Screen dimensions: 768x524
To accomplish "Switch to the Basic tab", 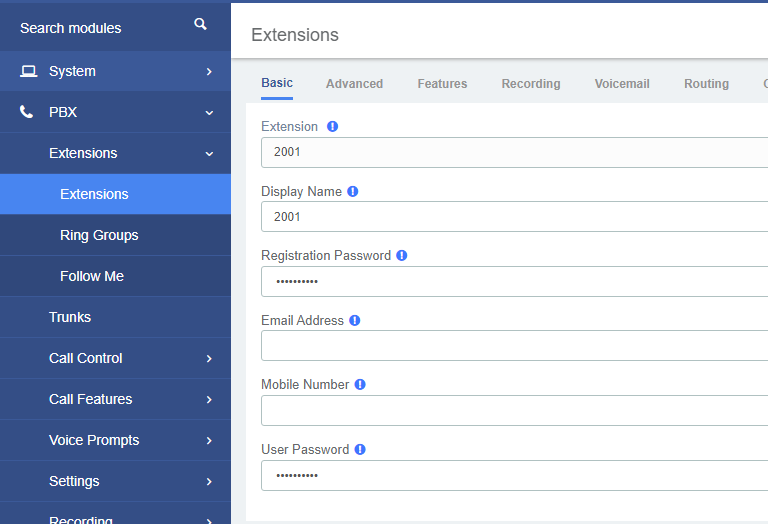I will click(277, 83).
